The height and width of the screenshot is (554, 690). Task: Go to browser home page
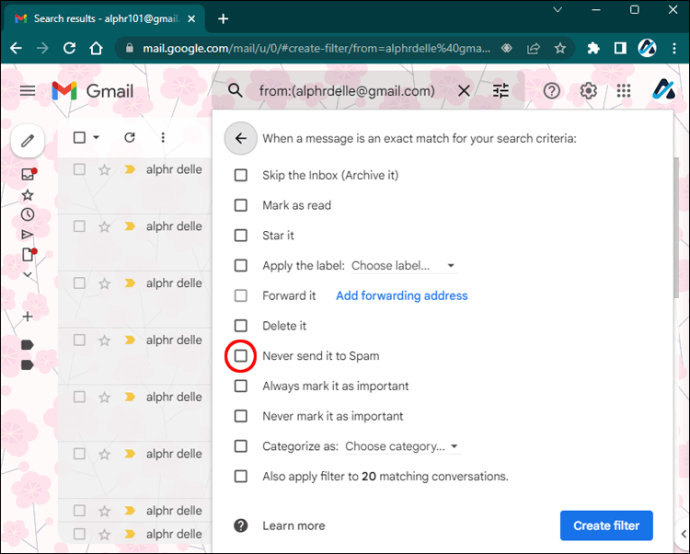coord(96,48)
